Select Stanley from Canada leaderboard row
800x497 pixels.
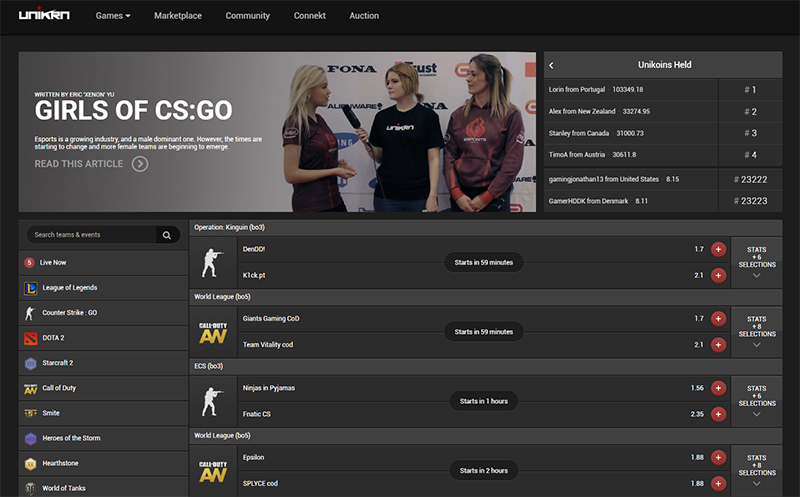click(x=663, y=133)
